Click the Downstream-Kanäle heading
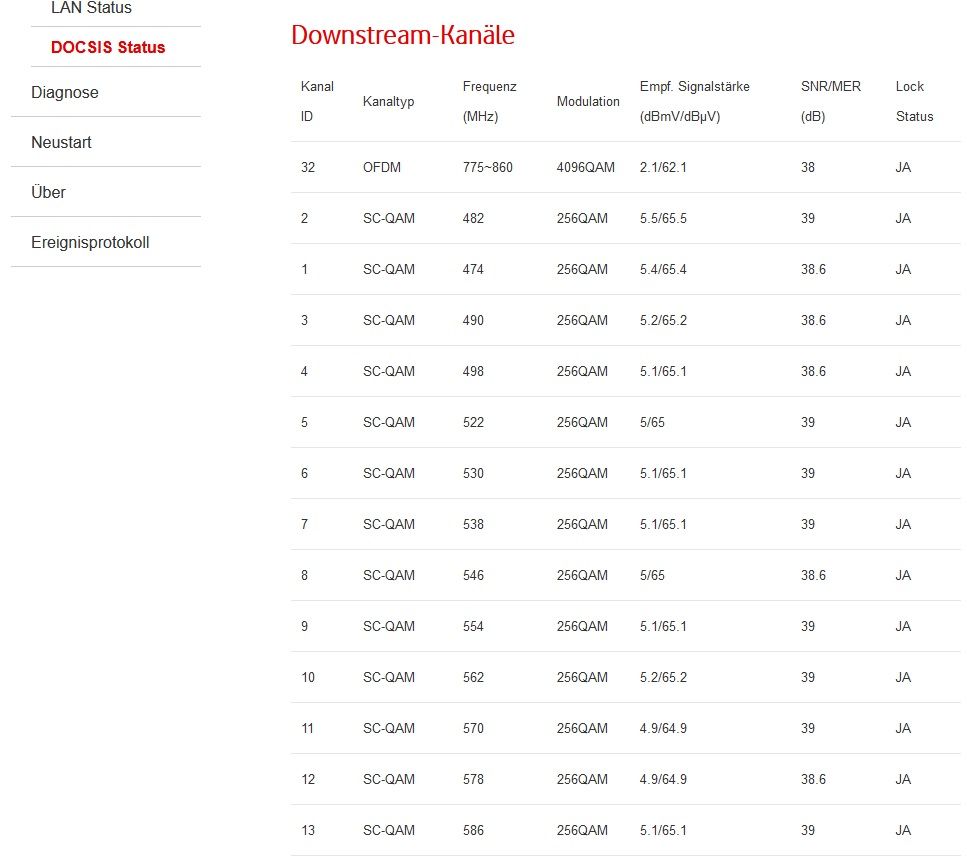Screen dimensions: 967x858 click(x=403, y=35)
